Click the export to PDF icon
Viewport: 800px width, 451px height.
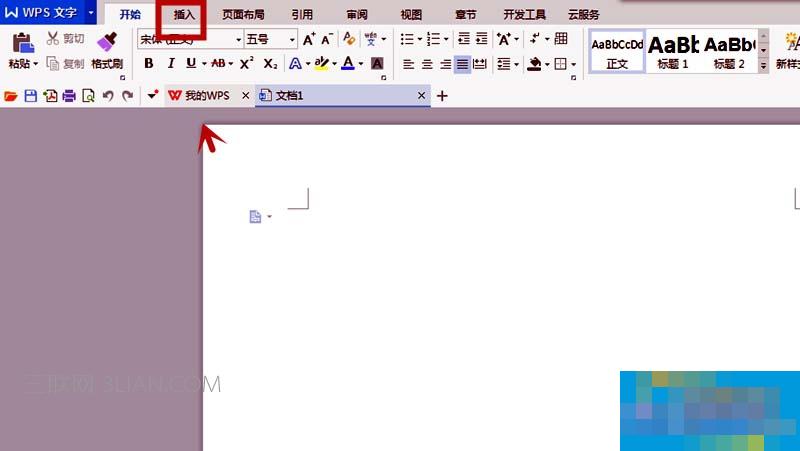click(x=50, y=96)
